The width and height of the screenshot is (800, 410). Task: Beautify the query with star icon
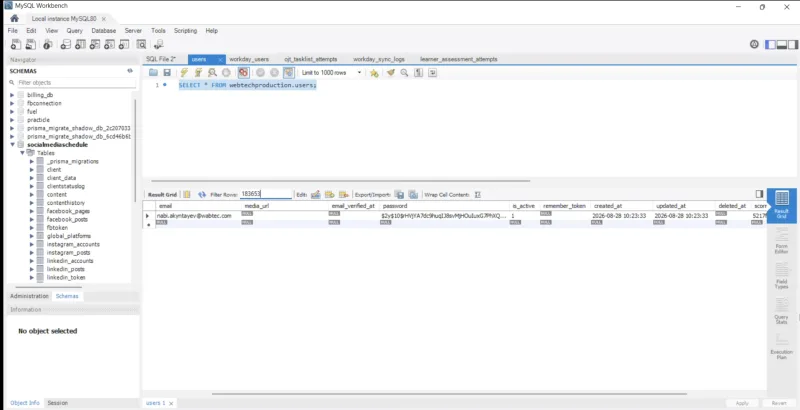tap(374, 73)
